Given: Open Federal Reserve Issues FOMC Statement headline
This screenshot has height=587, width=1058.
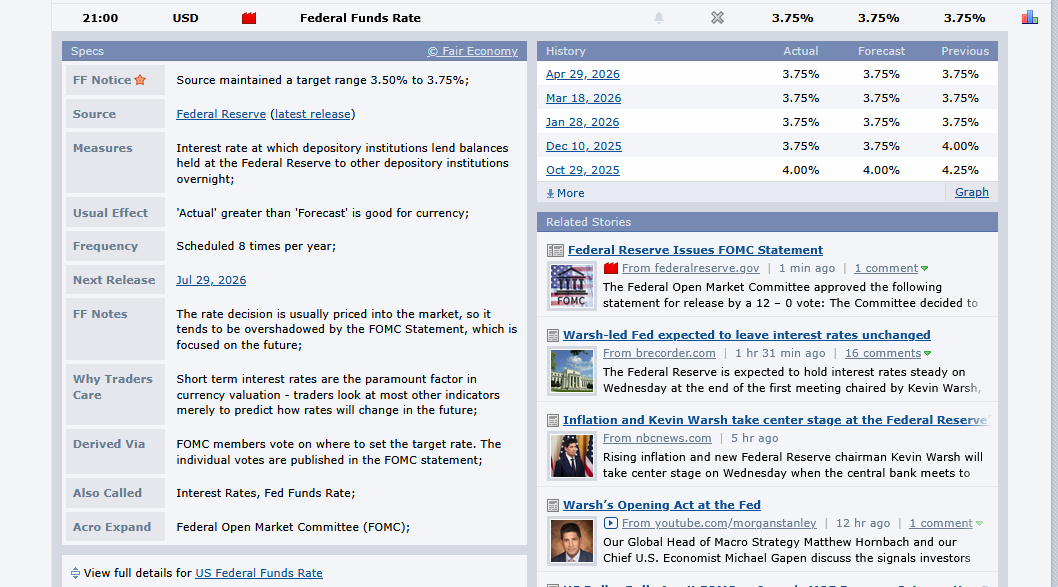Looking at the screenshot, I should pos(696,250).
